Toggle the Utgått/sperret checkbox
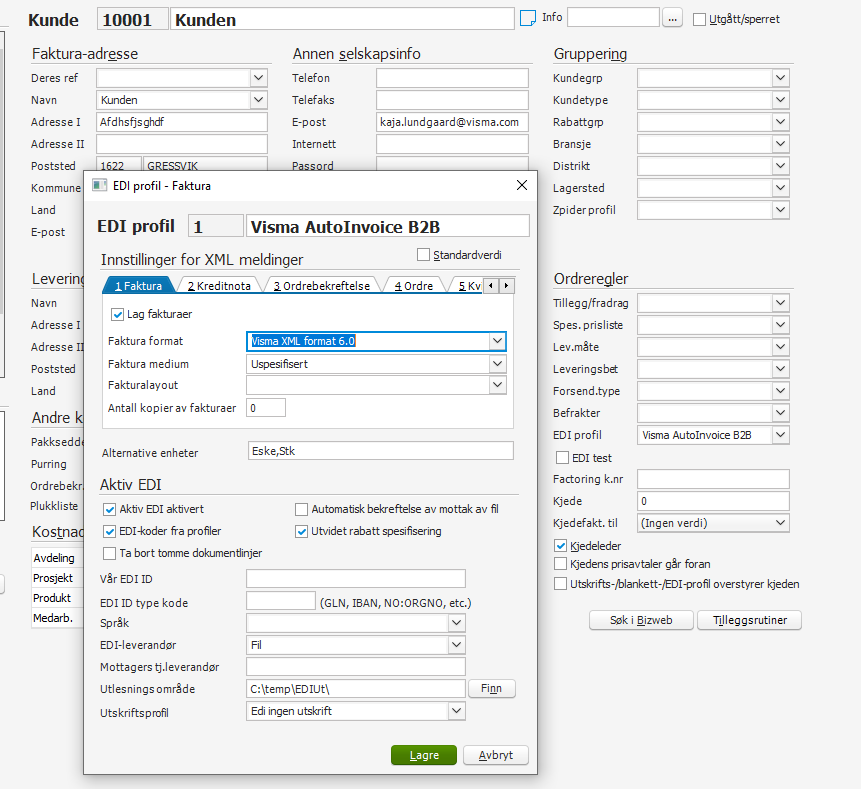The height and width of the screenshot is (789, 861). 699,19
